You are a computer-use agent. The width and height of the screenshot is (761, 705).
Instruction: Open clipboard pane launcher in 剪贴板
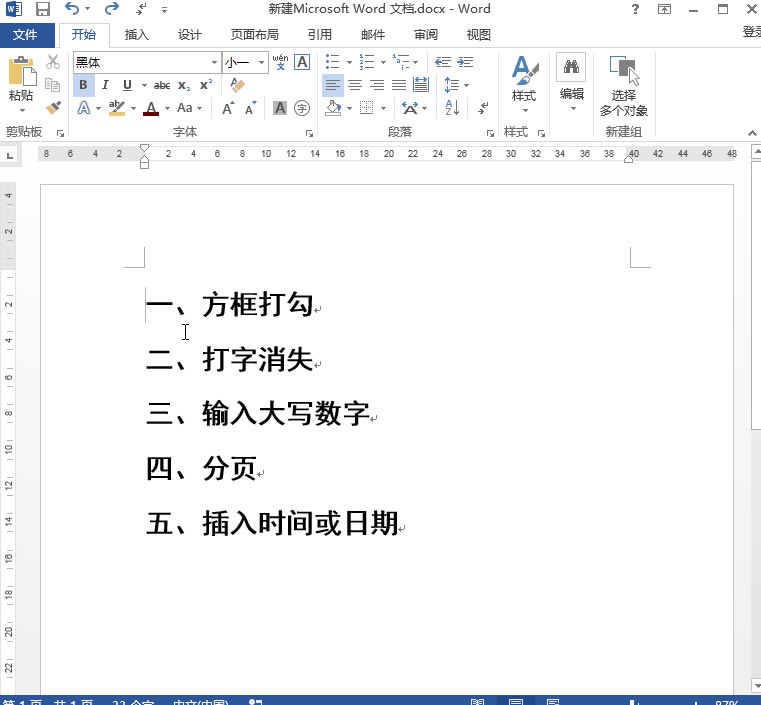click(61, 133)
